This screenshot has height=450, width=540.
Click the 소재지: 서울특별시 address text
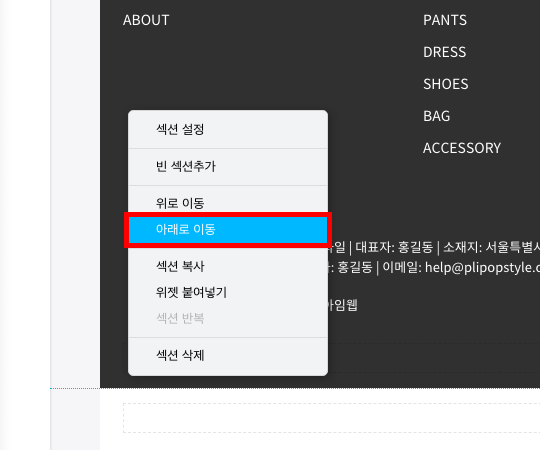(491, 247)
